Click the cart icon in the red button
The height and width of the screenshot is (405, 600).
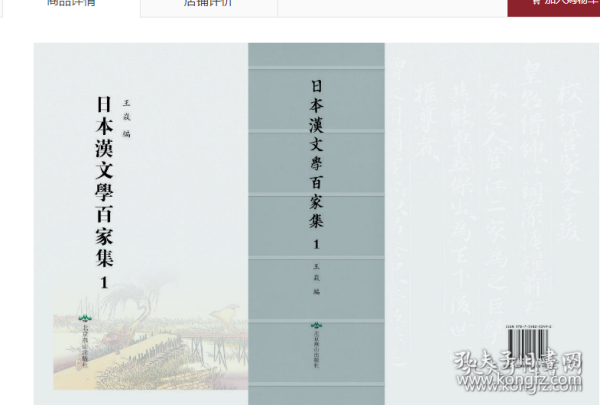(x=537, y=4)
